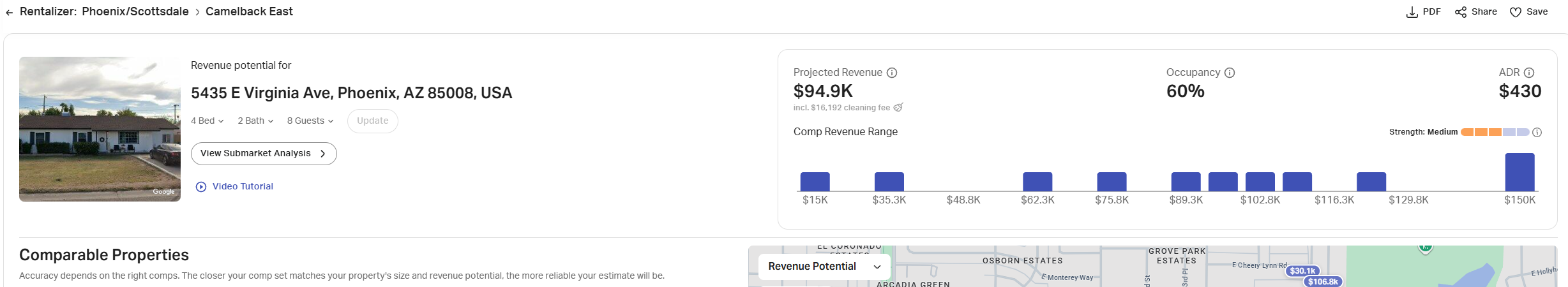The height and width of the screenshot is (287, 1568).
Task: Open the Revenue Potential map dropdown
Action: click(x=824, y=267)
